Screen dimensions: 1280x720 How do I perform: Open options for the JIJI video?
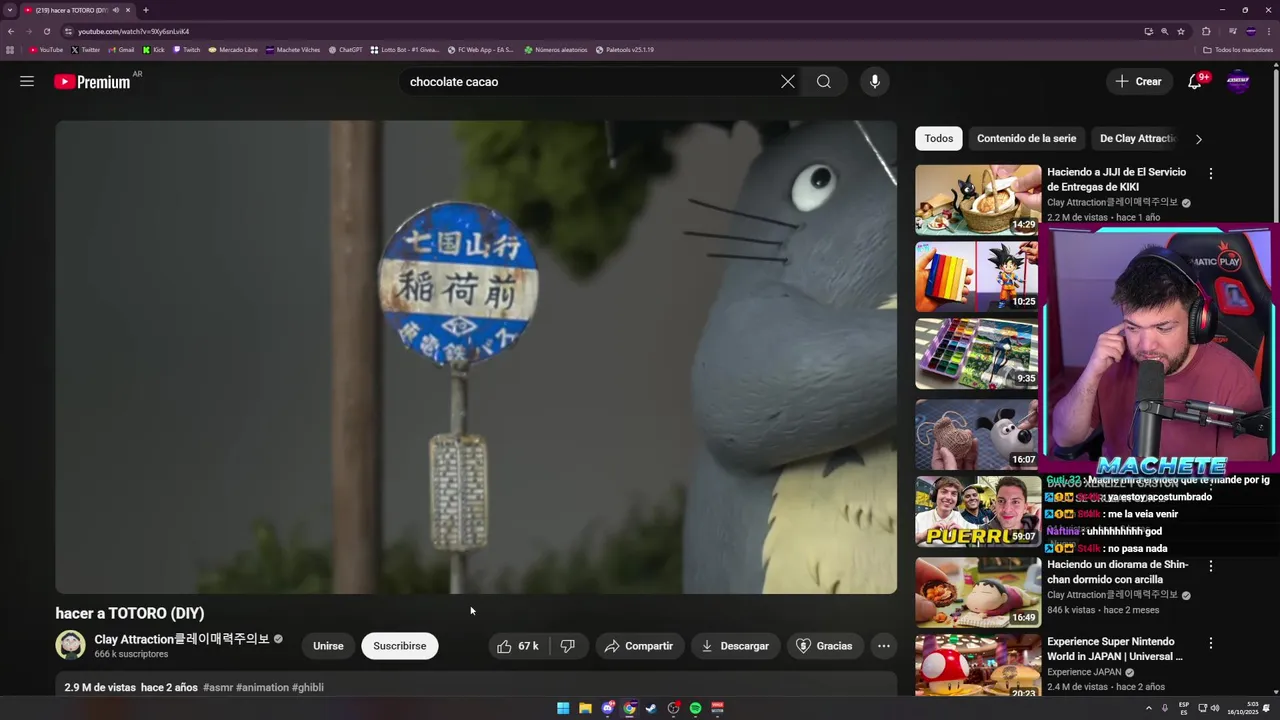[x=1210, y=173]
